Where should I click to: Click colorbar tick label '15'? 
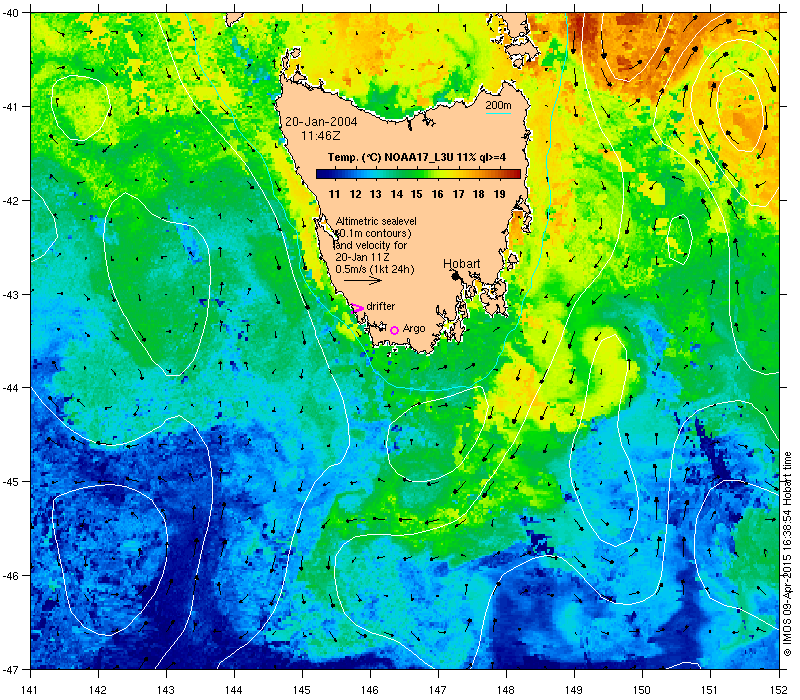coord(417,194)
